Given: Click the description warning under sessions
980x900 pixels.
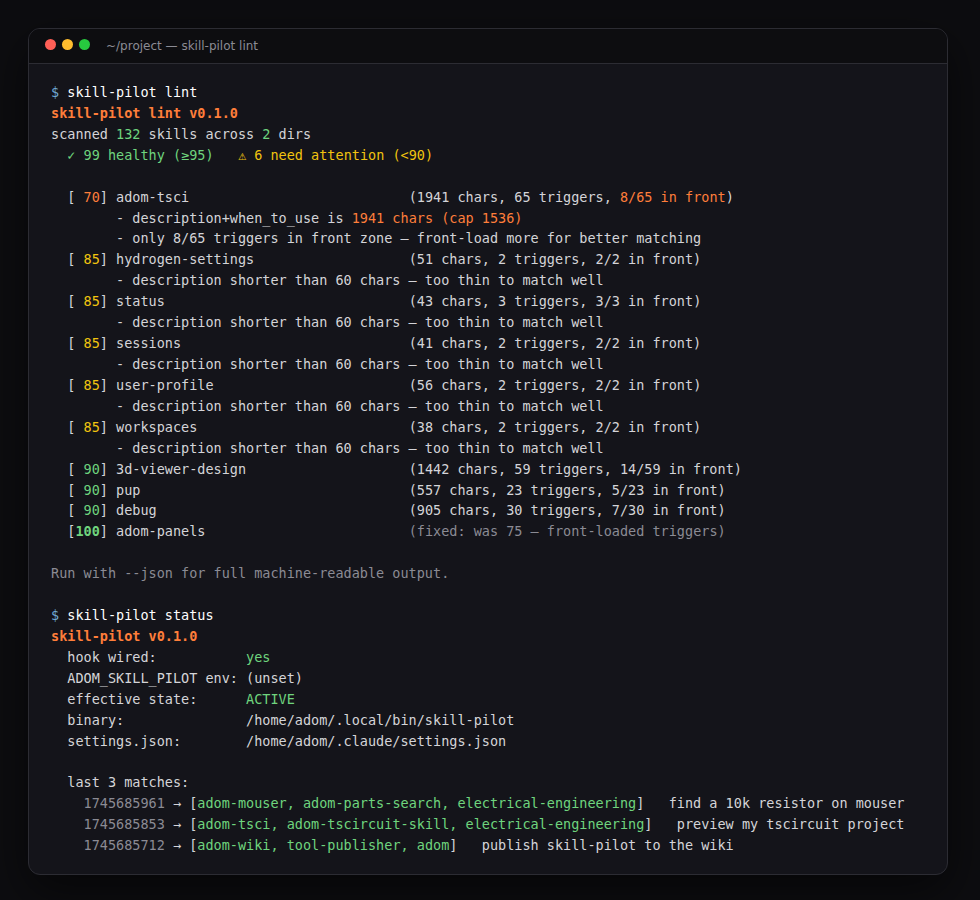Looking at the screenshot, I should tap(360, 364).
